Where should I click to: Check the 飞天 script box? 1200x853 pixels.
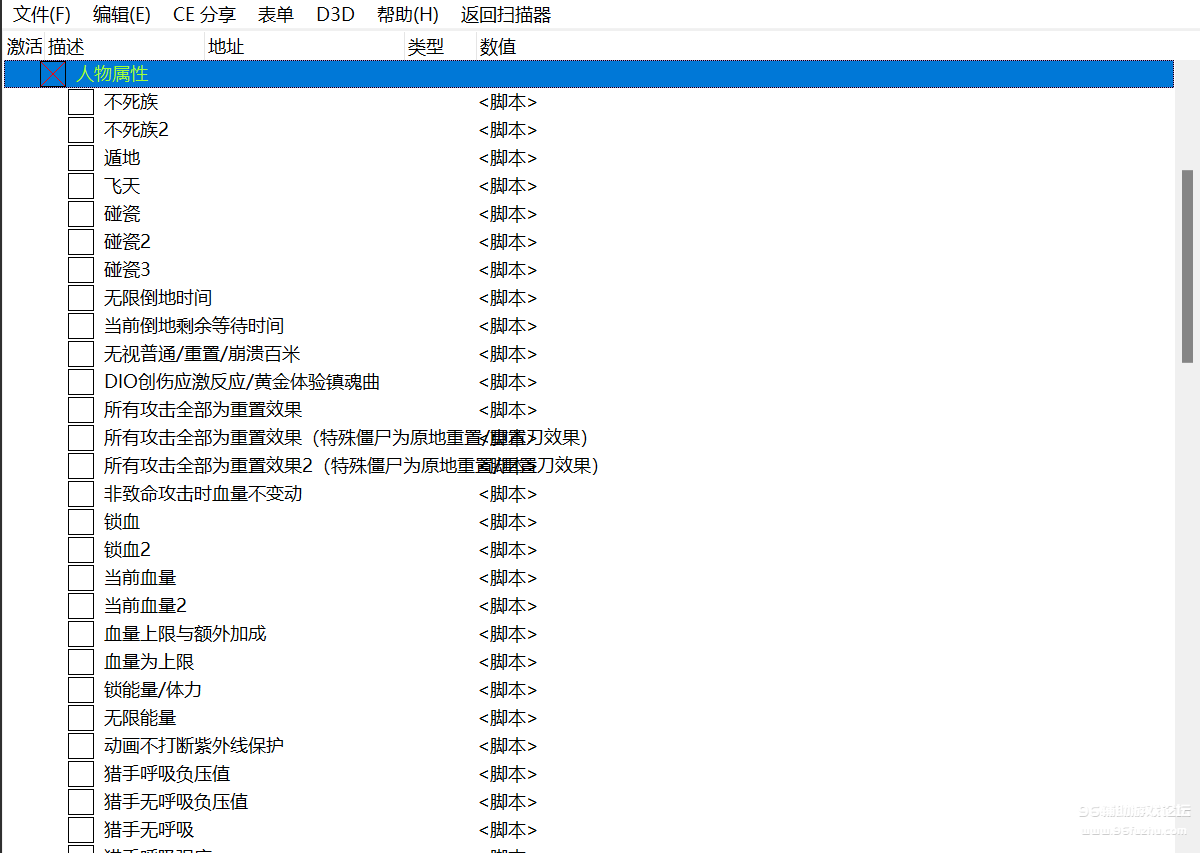pos(81,186)
